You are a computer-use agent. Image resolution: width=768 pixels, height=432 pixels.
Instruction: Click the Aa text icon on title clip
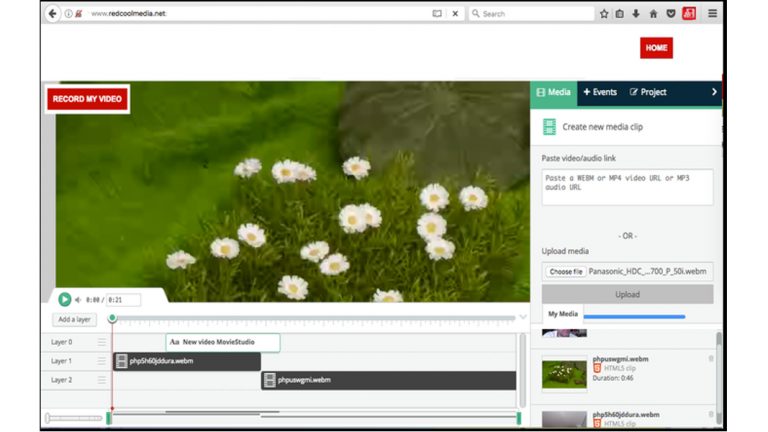coord(174,342)
